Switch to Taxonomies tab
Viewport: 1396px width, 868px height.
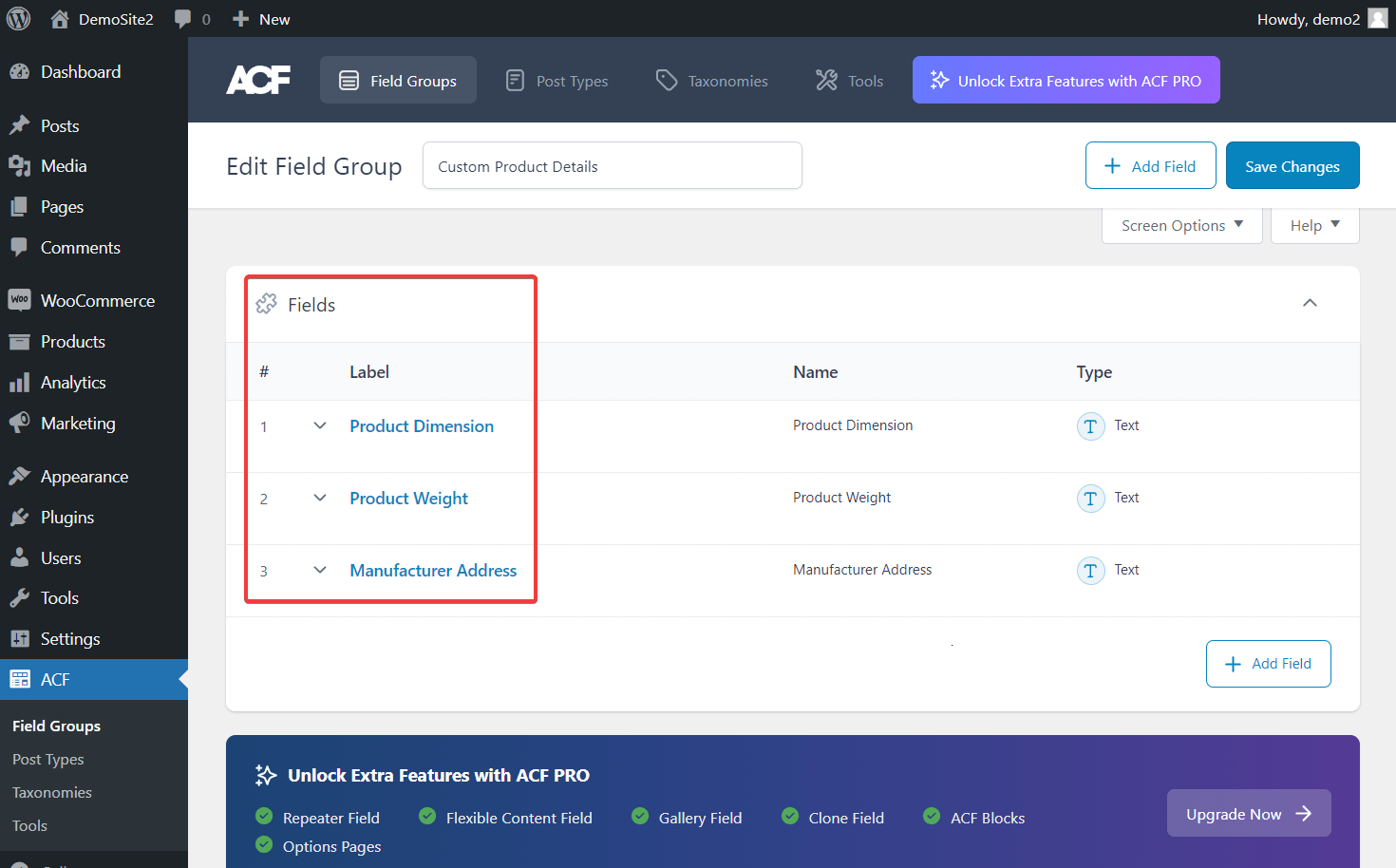712,80
